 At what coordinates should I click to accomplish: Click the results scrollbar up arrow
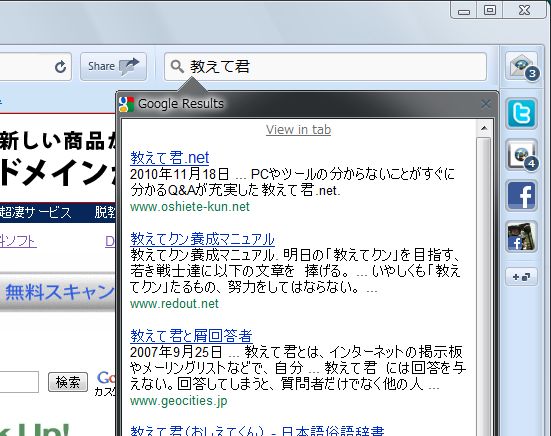(x=484, y=128)
